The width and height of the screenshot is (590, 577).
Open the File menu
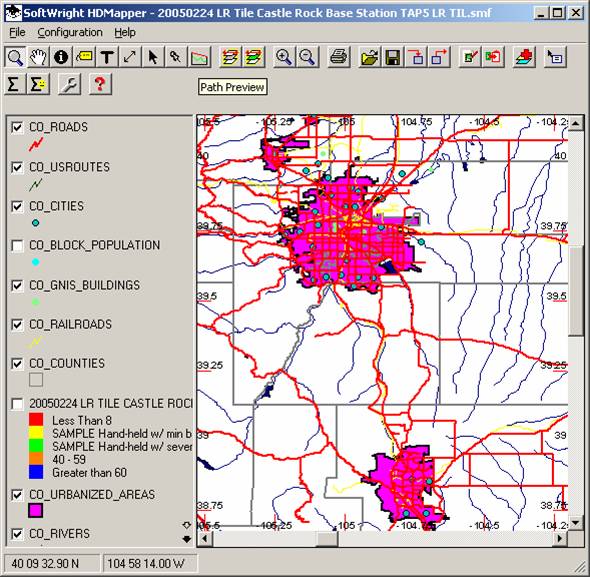[17, 32]
